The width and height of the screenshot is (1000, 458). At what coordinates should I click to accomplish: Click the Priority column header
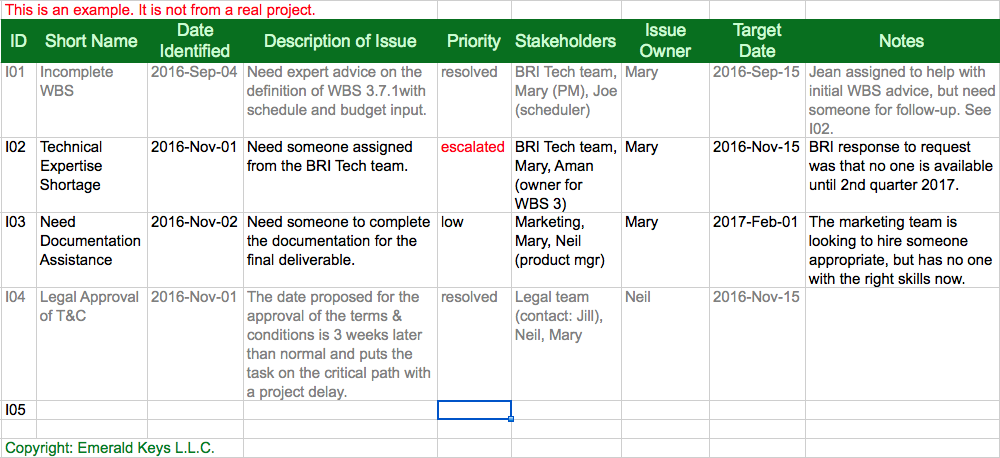point(474,41)
